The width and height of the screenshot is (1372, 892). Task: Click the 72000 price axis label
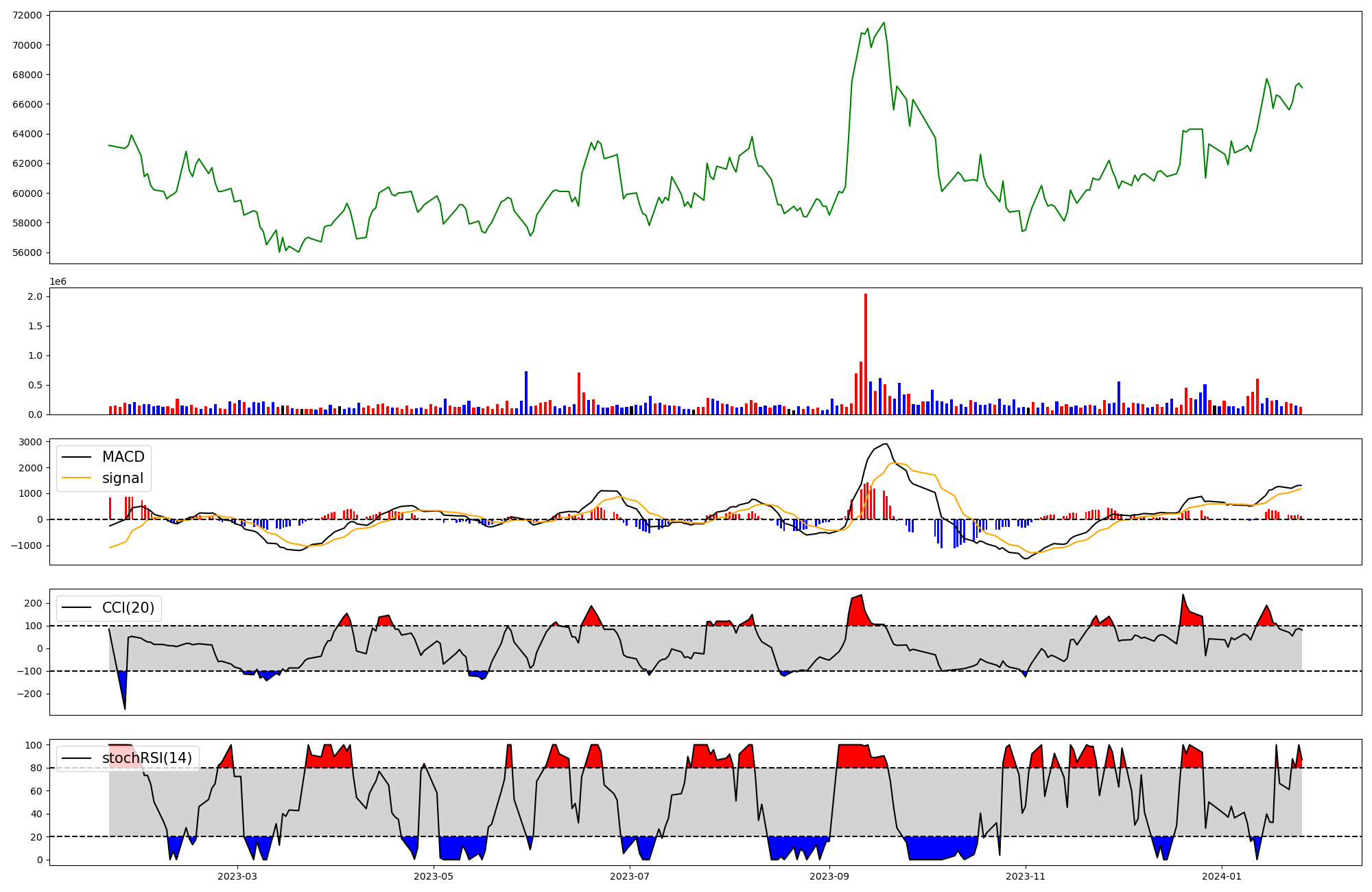coord(27,15)
